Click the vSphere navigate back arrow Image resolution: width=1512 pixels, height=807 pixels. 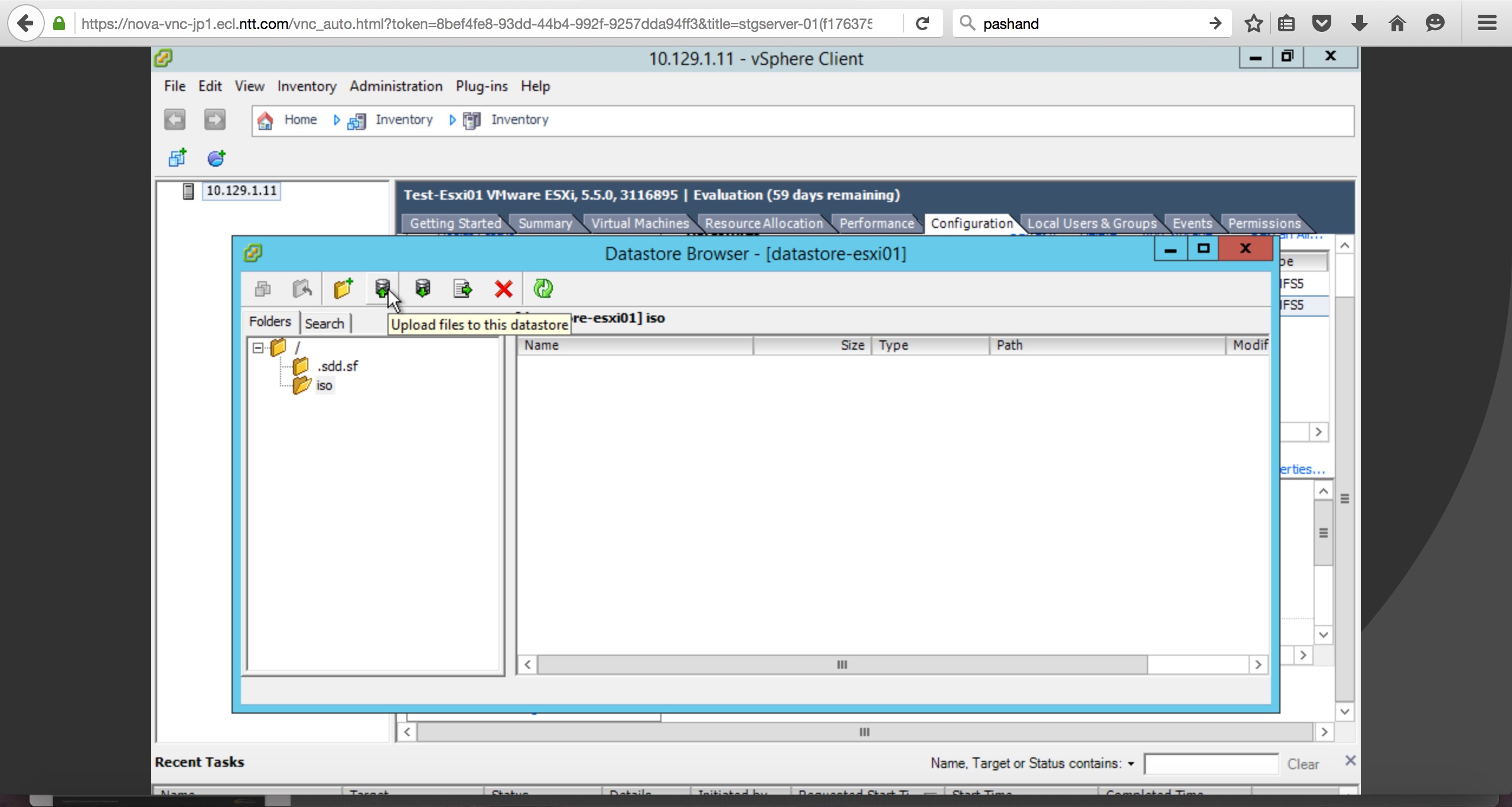(x=175, y=120)
